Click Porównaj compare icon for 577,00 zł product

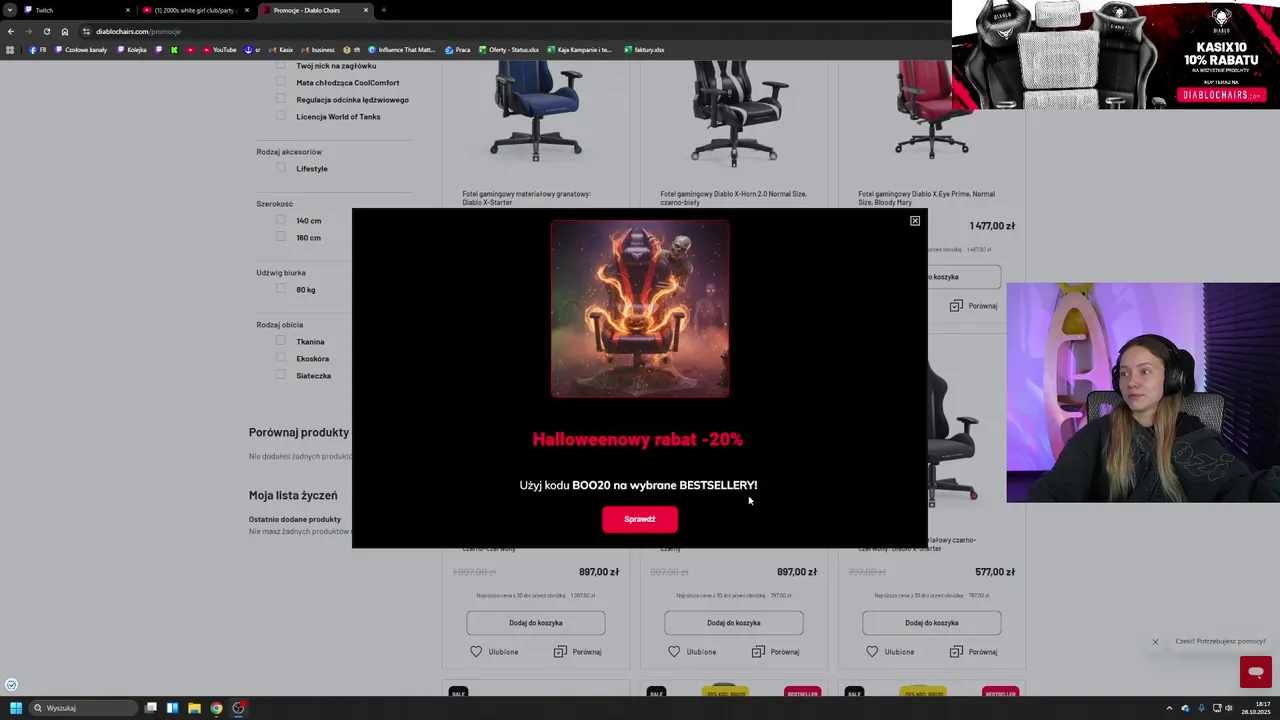[956, 652]
